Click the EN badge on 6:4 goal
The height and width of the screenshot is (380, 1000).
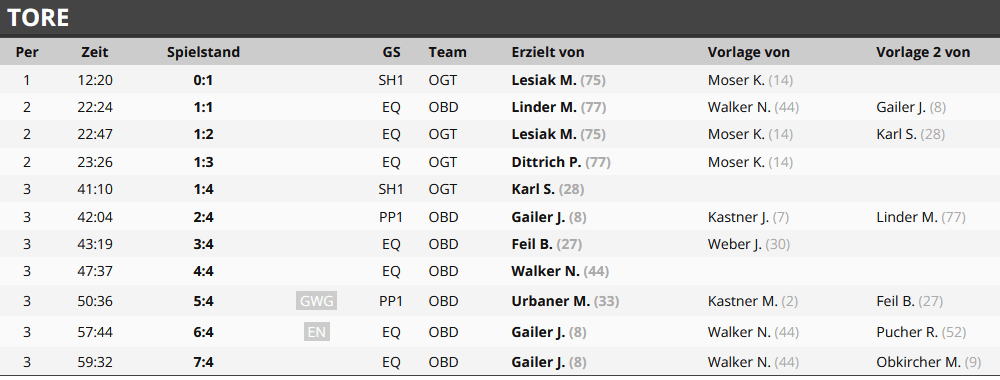click(x=317, y=332)
